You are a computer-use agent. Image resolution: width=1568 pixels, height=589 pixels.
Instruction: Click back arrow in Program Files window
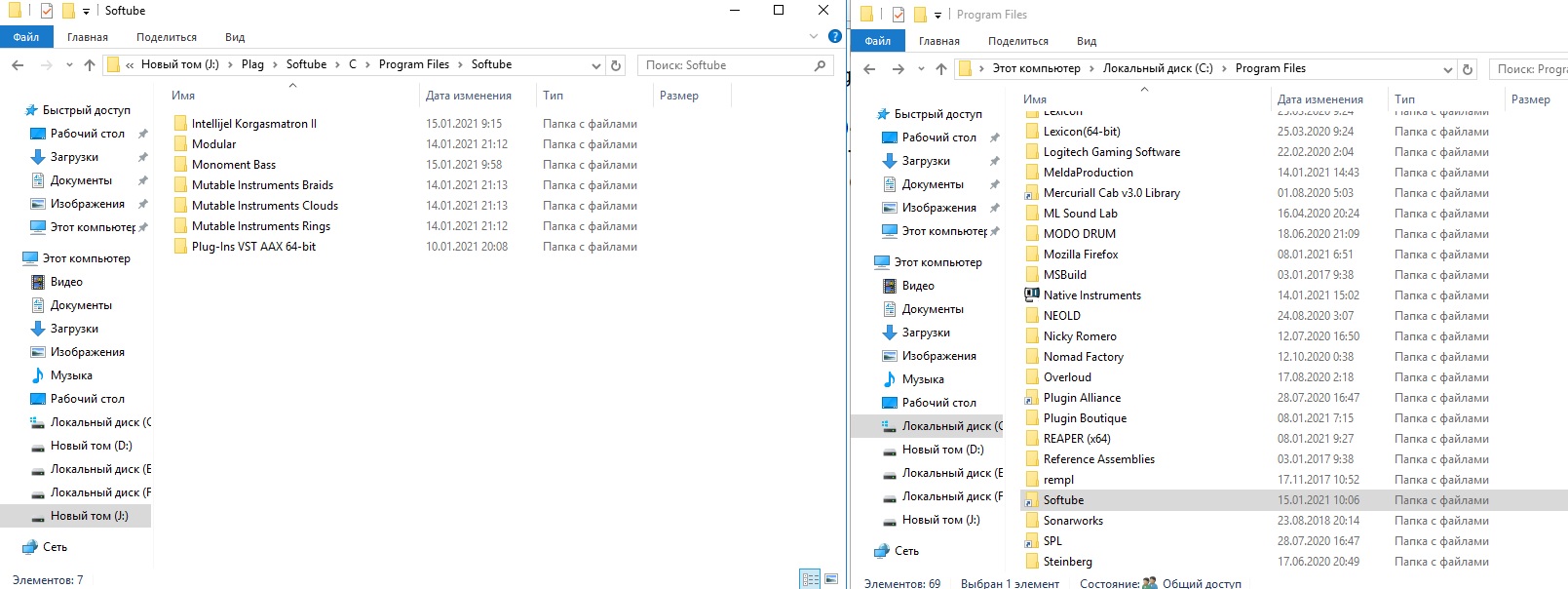(869, 69)
